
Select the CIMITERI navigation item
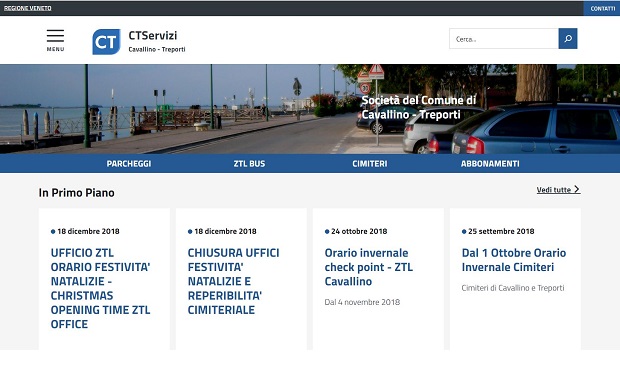(x=370, y=163)
